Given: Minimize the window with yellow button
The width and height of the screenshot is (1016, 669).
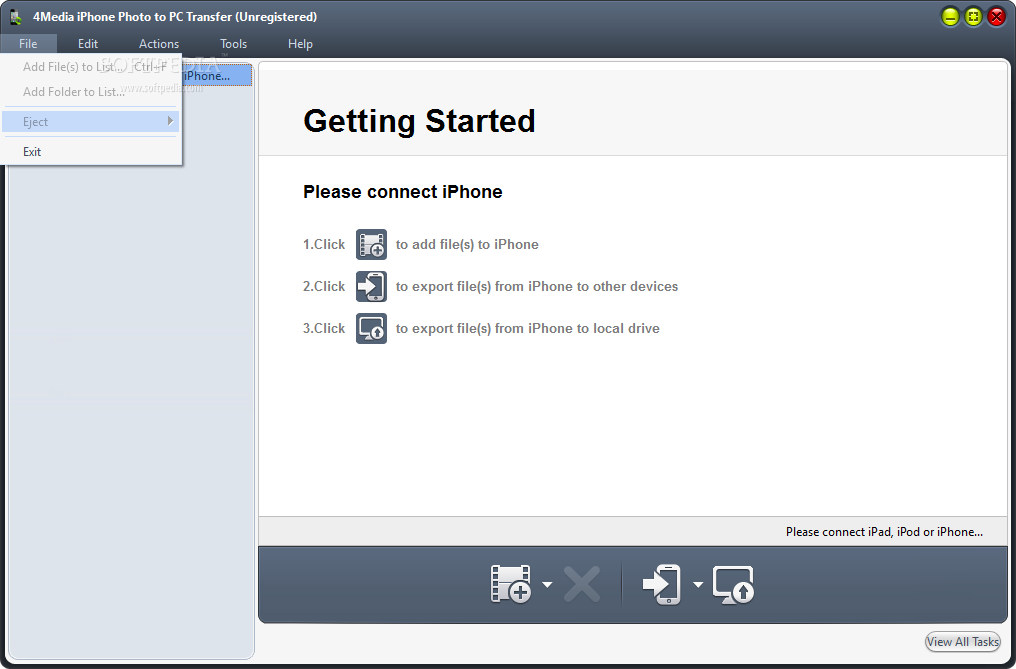Looking at the screenshot, I should tap(951, 17).
